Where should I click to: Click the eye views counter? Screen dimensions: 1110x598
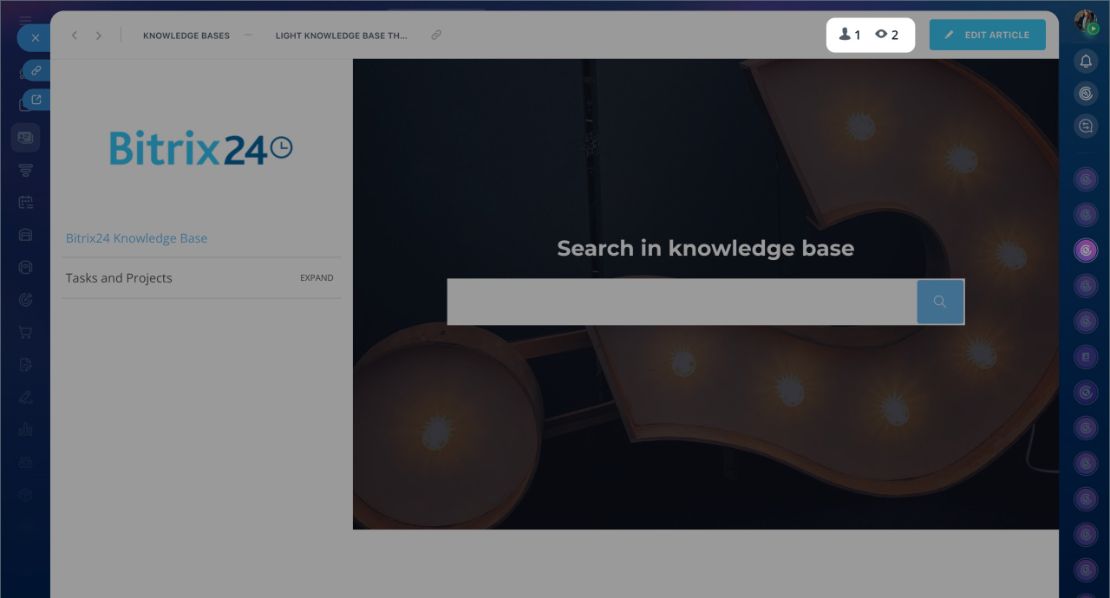[x=887, y=35]
